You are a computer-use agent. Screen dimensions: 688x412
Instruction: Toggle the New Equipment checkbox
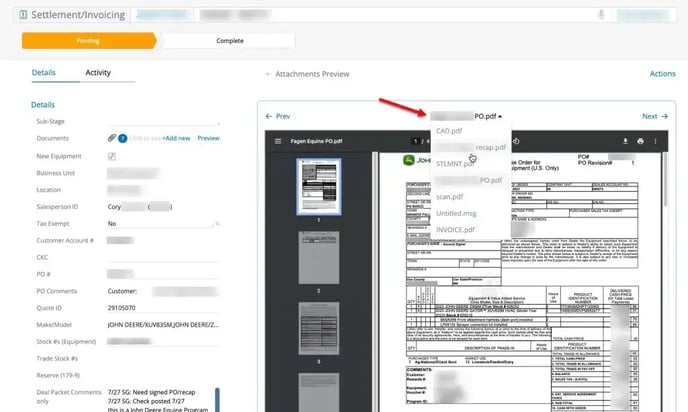coord(112,156)
